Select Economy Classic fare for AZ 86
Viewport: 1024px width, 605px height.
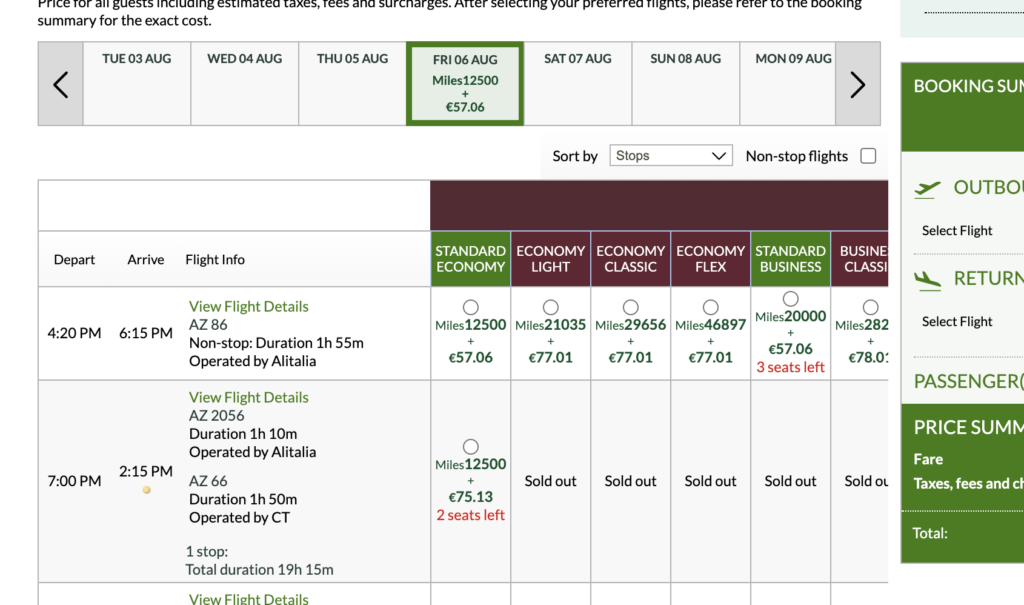[631, 307]
